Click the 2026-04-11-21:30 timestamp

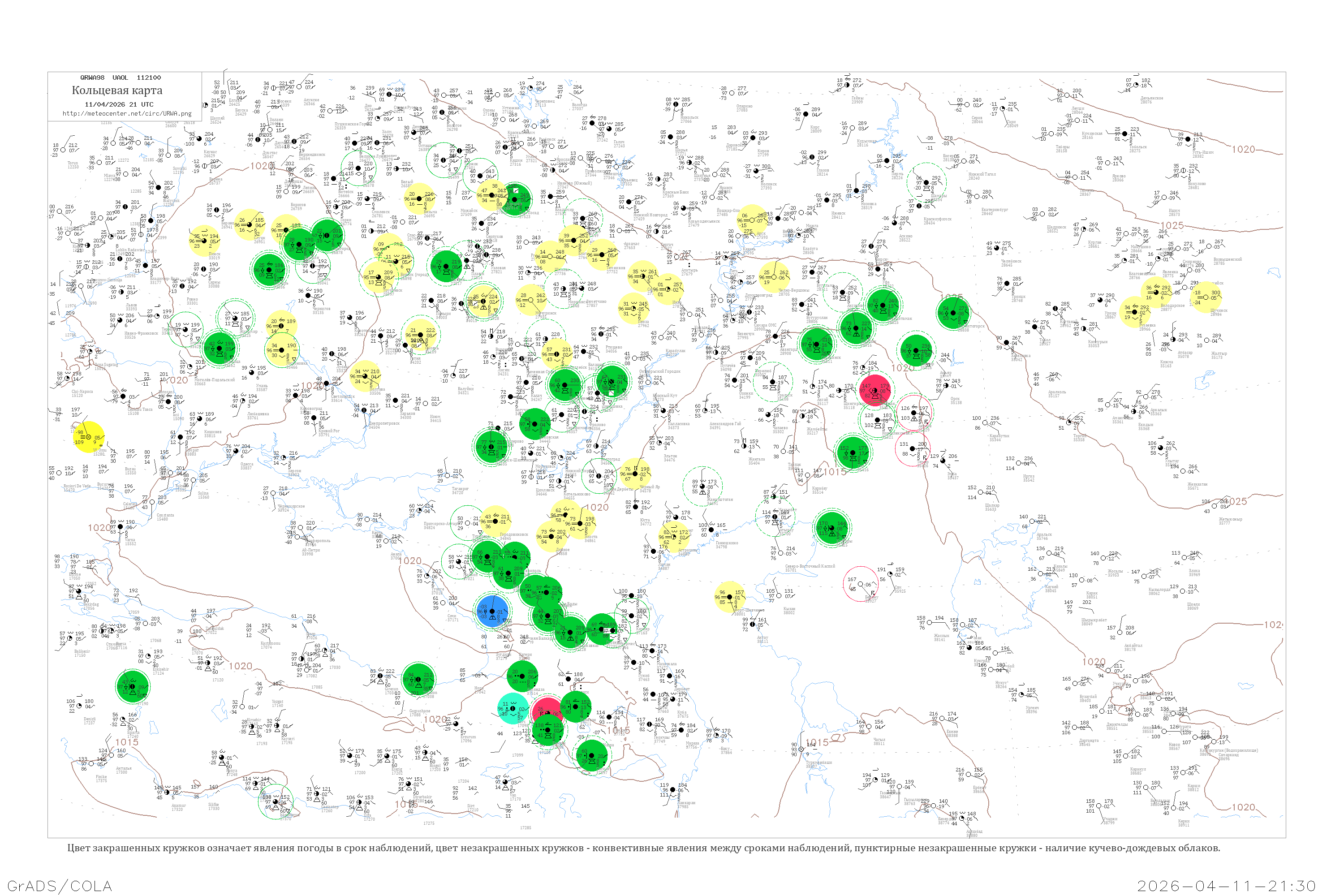point(1226,886)
